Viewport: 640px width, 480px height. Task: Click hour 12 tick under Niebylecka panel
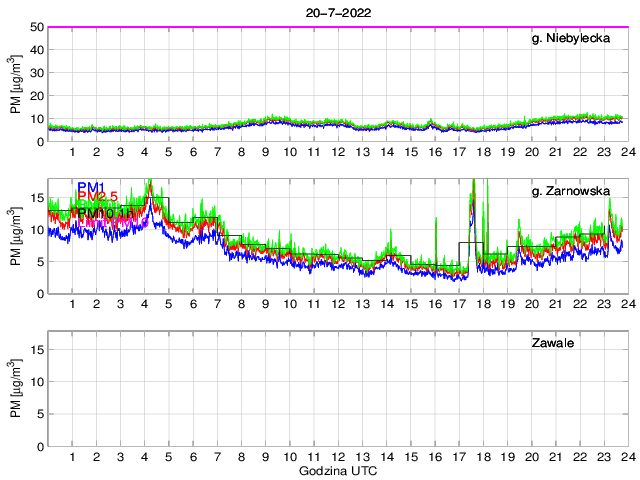pos(338,152)
